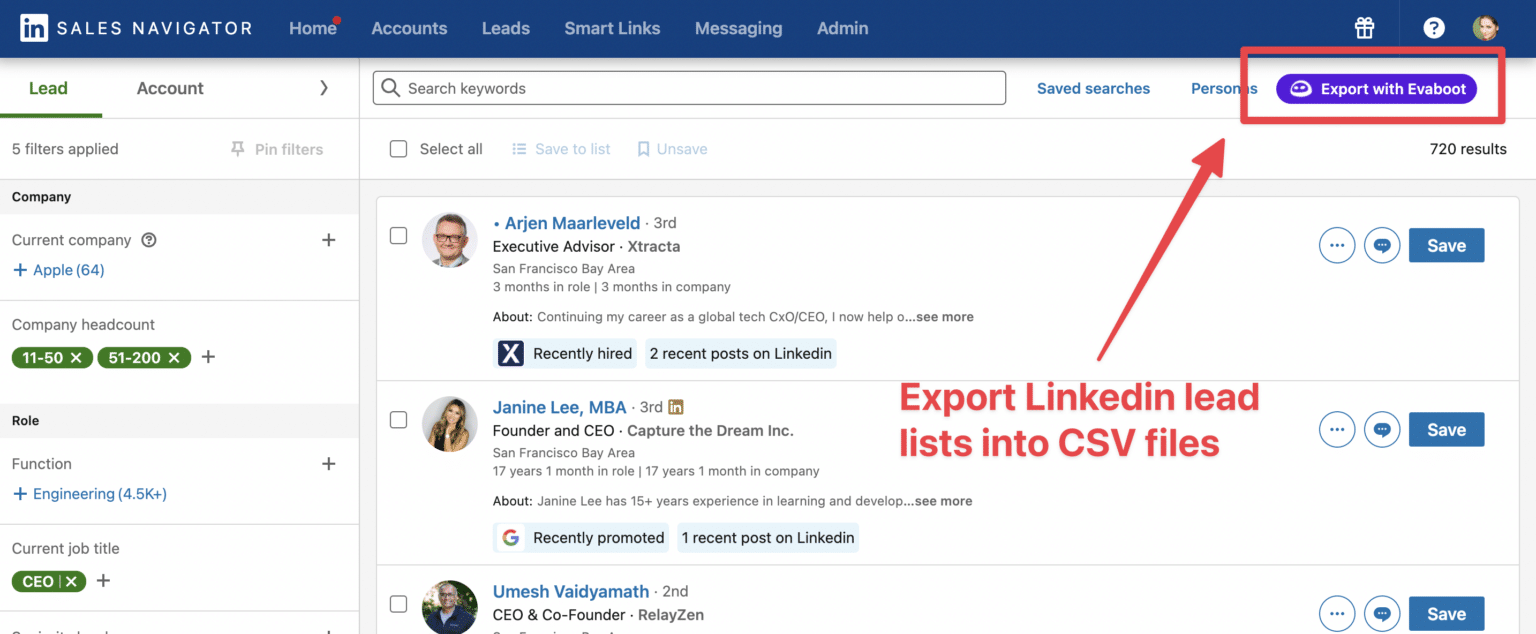Open the Messaging menu item
The image size is (1536, 634).
(738, 28)
